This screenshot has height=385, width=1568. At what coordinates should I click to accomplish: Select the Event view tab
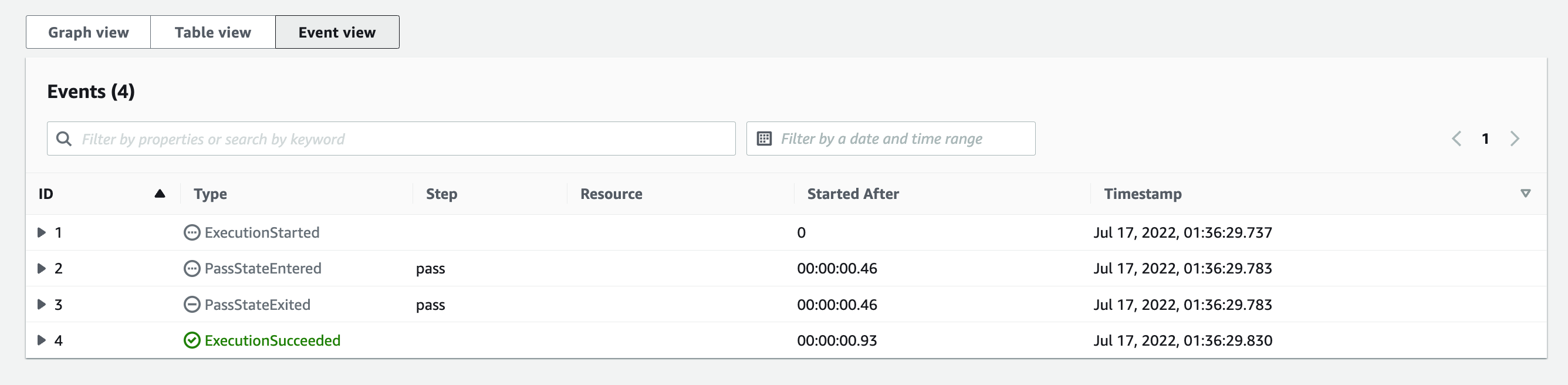pyautogui.click(x=337, y=32)
